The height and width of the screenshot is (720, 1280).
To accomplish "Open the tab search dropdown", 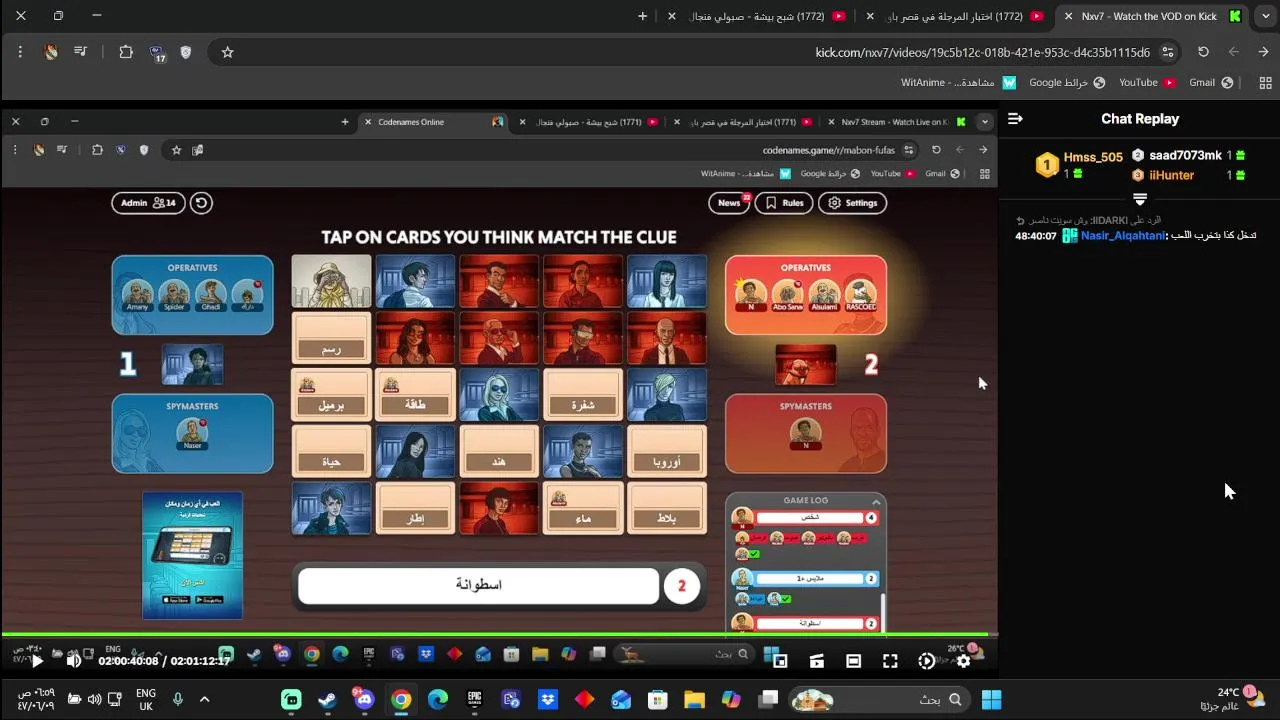I will pyautogui.click(x=1264, y=16).
